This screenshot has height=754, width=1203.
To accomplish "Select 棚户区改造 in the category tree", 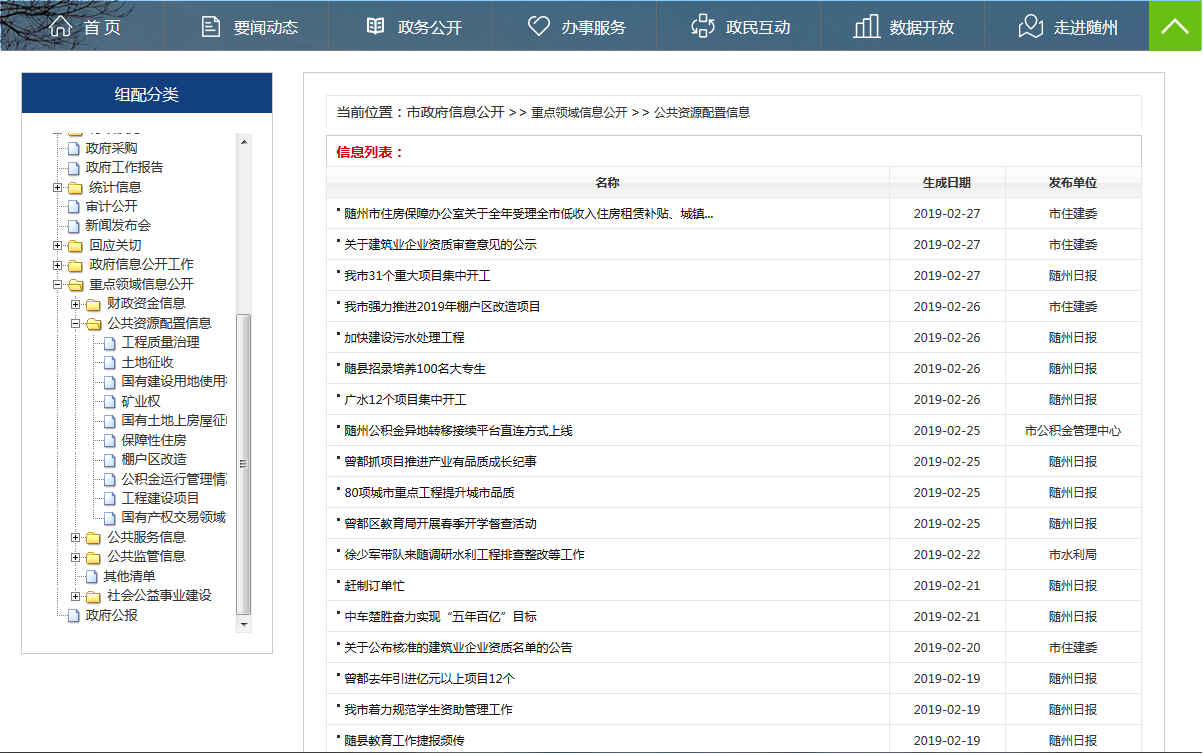I will [154, 459].
